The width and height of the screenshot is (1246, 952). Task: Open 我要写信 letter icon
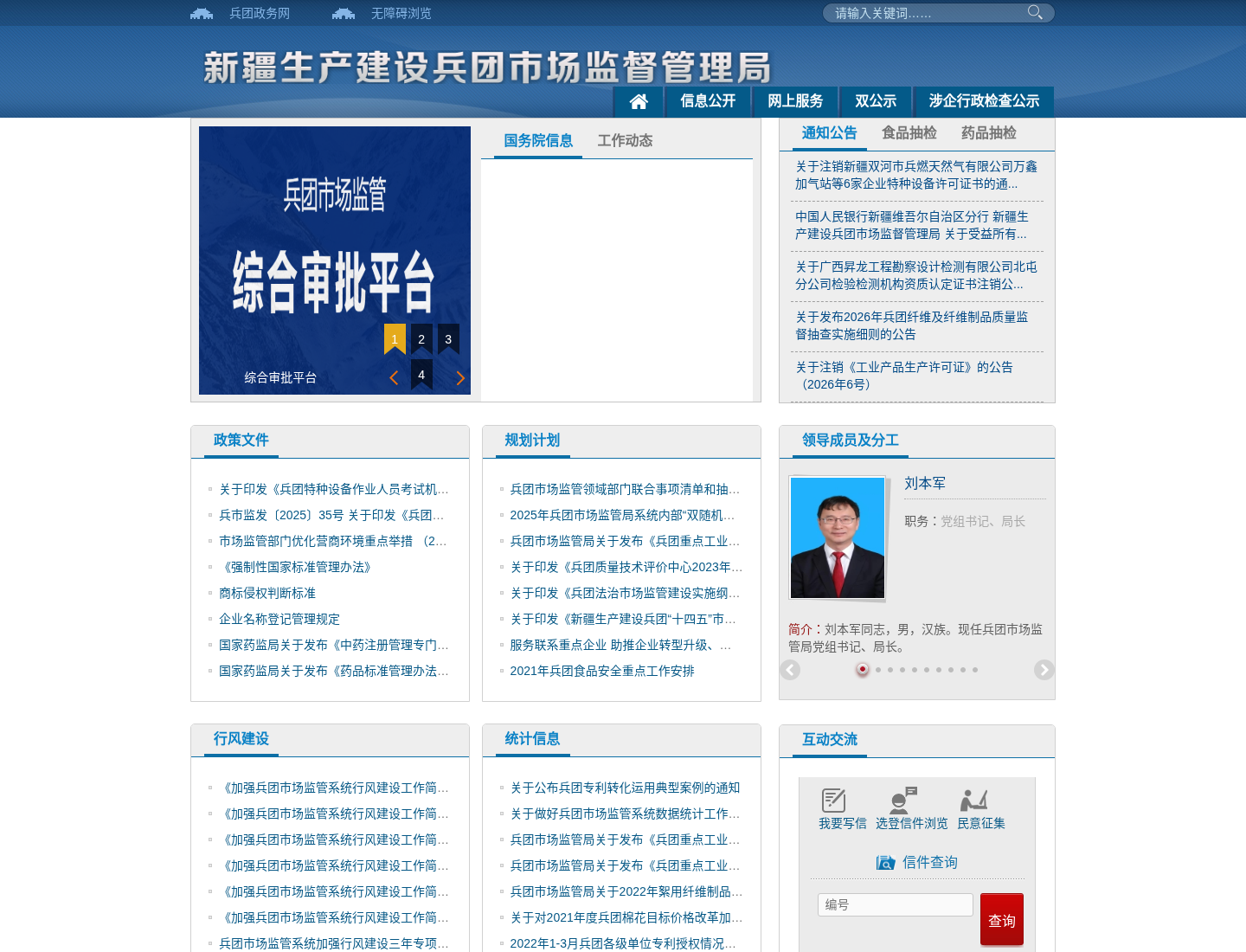833,800
